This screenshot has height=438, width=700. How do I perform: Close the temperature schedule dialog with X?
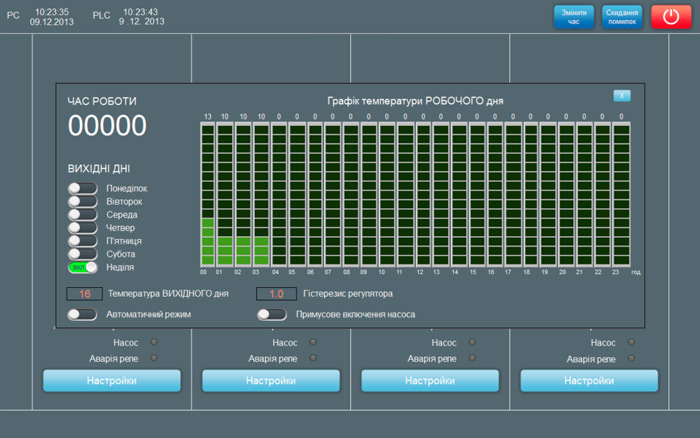[622, 96]
